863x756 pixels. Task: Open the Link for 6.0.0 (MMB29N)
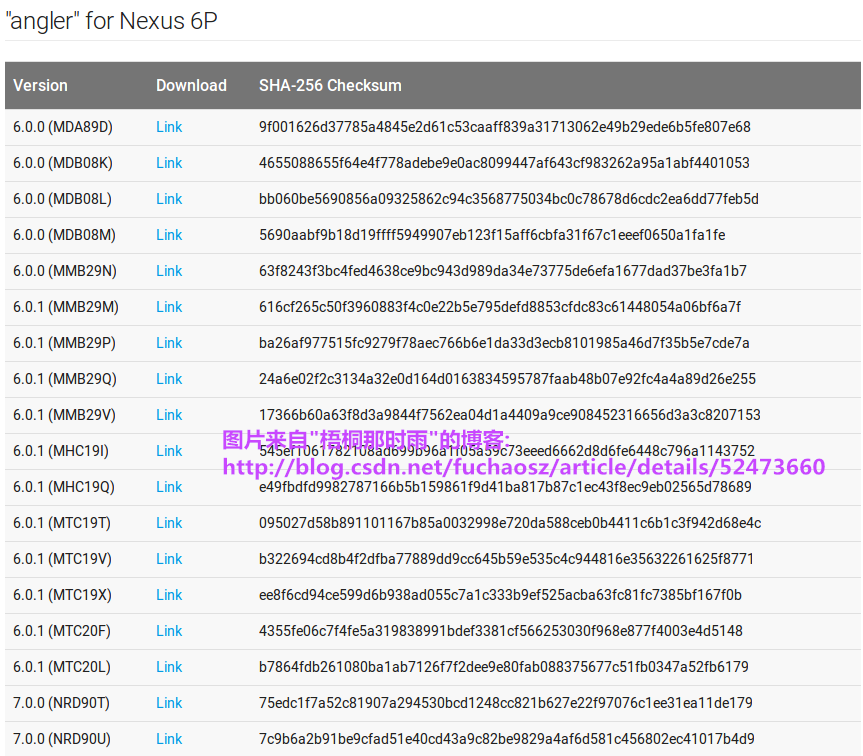point(169,271)
